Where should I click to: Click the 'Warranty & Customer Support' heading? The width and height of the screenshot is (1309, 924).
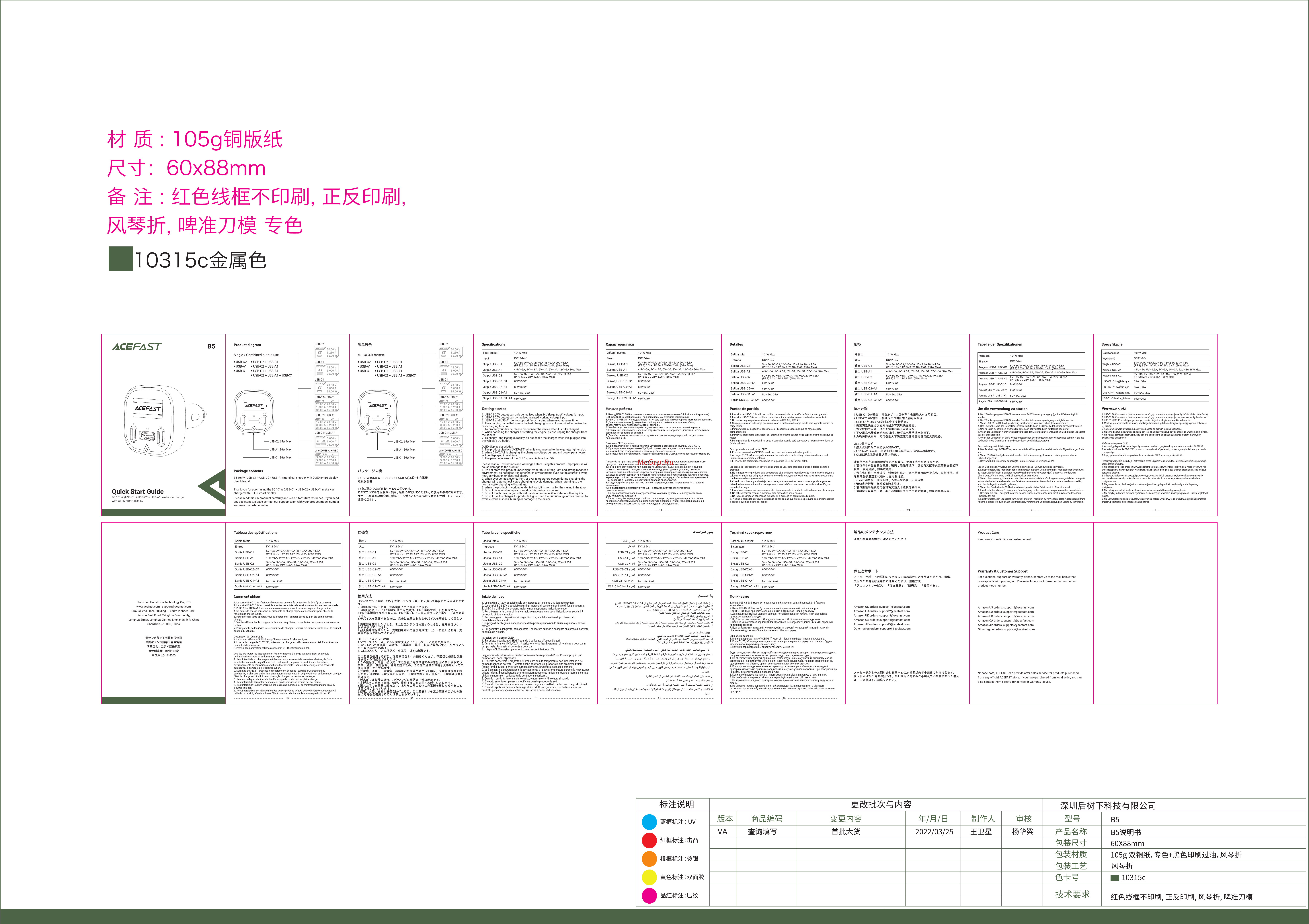(1003, 571)
